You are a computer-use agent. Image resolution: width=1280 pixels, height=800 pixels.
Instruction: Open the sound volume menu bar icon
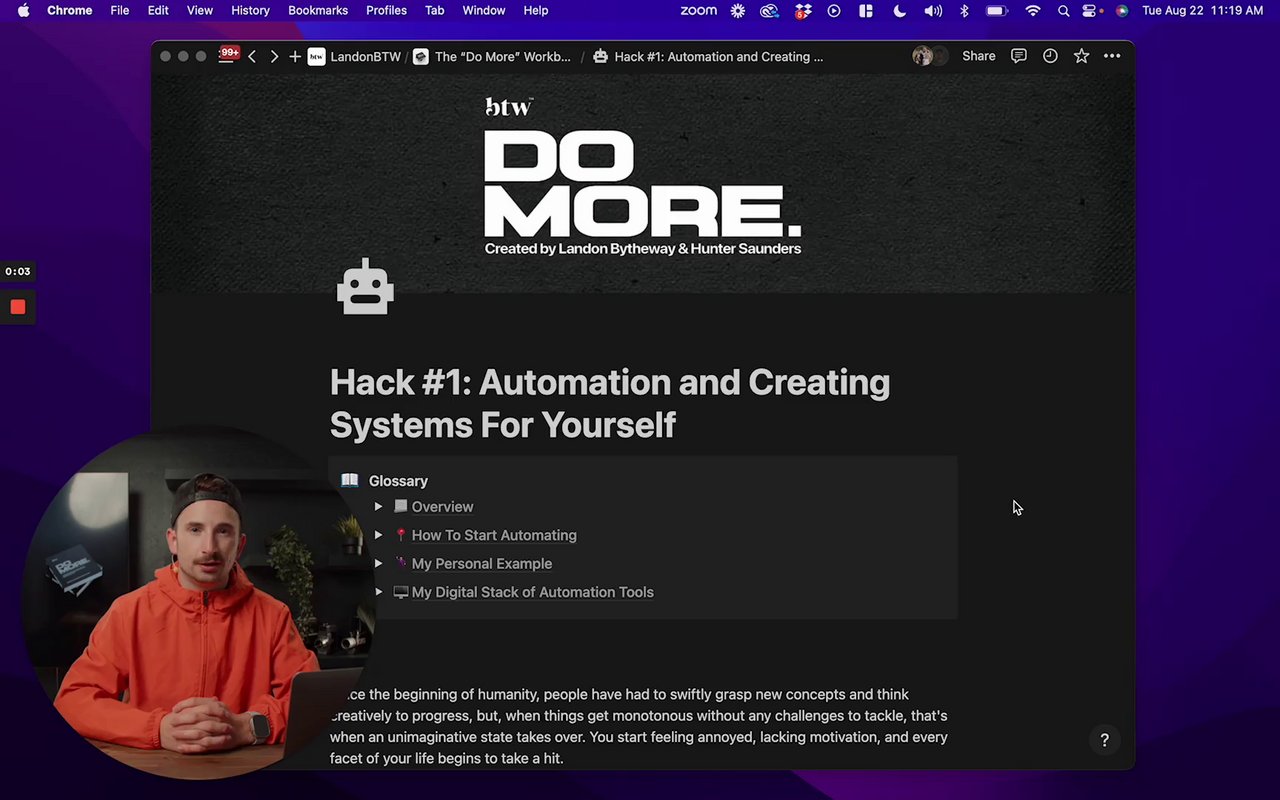click(x=932, y=10)
